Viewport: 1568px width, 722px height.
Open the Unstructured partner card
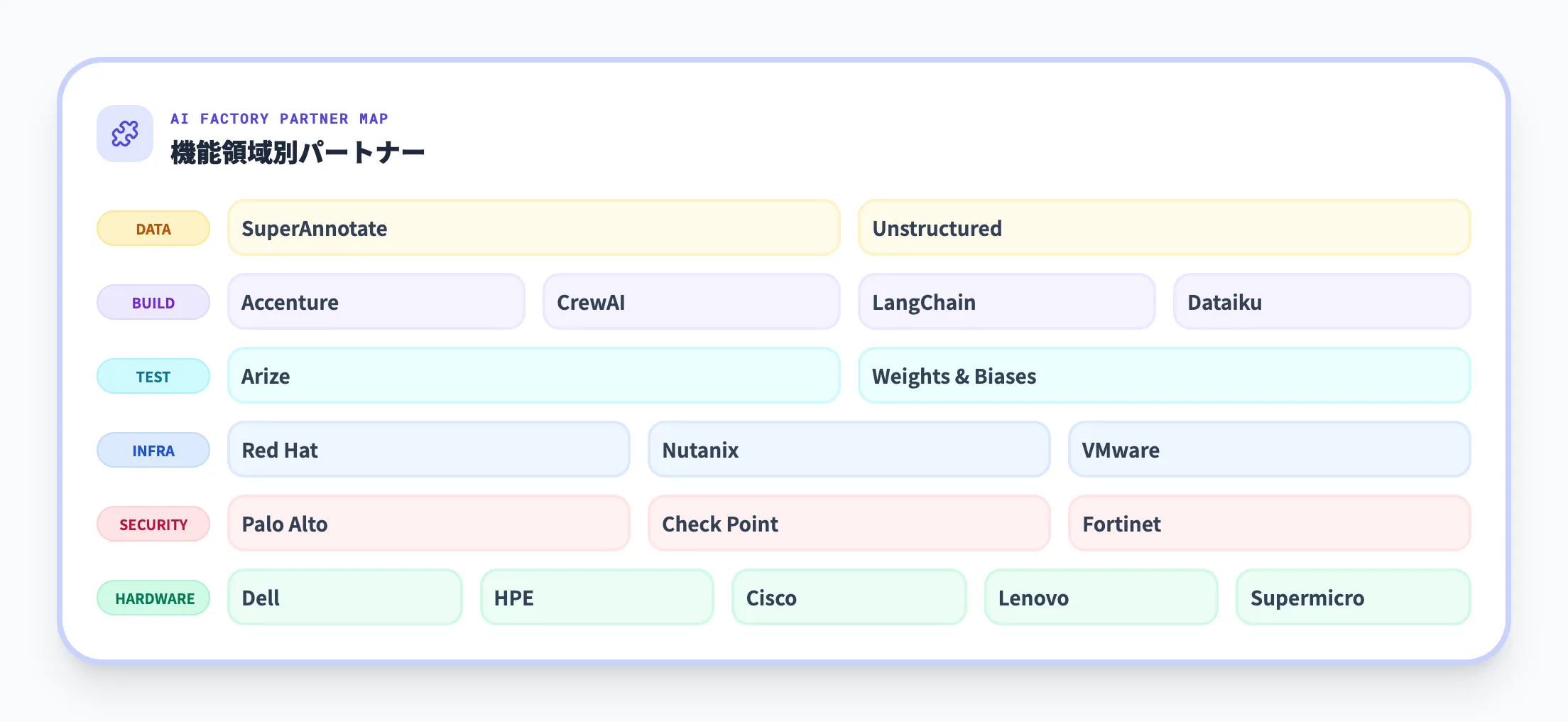tap(1164, 228)
